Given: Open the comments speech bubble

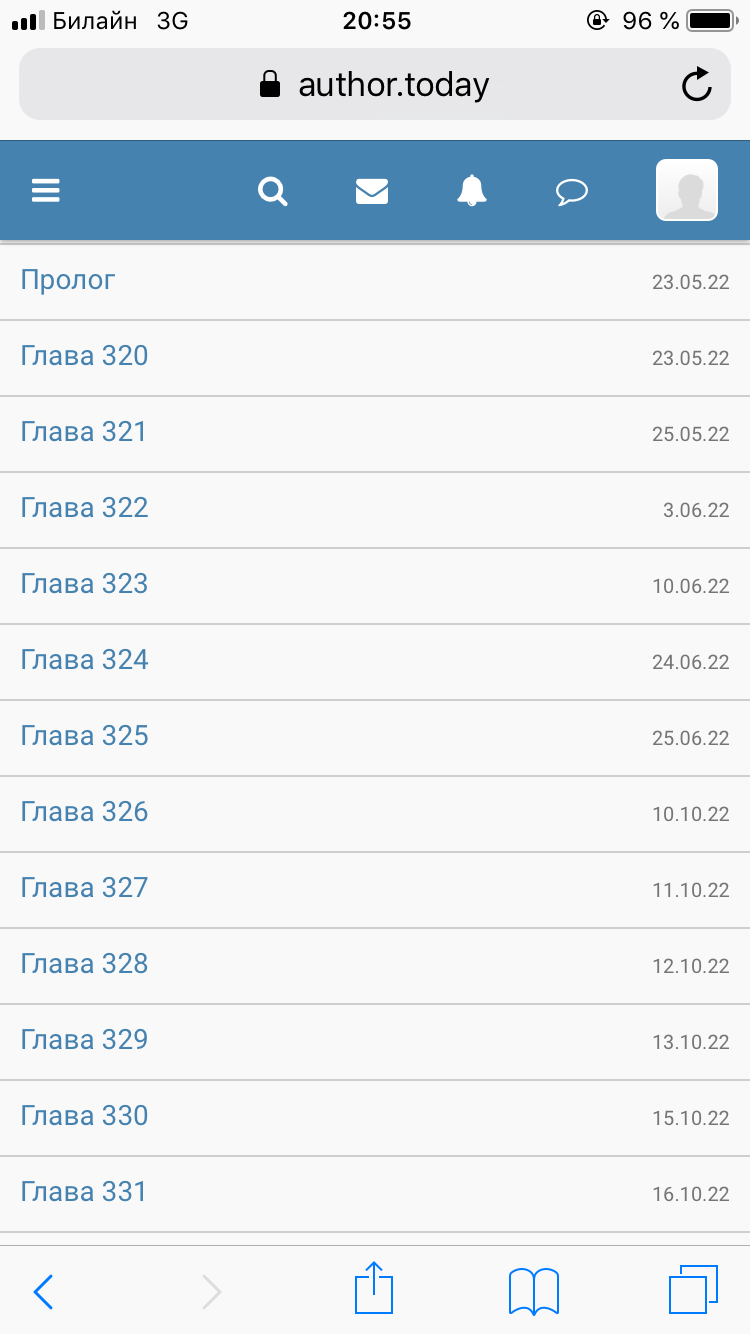Looking at the screenshot, I should pyautogui.click(x=571, y=191).
